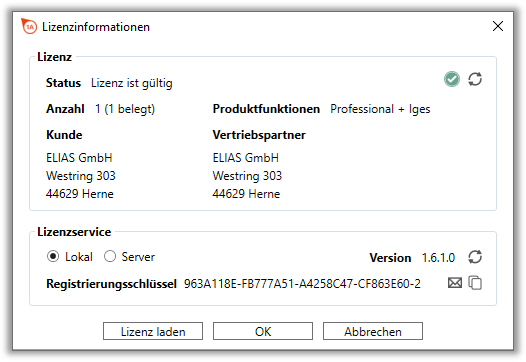Click the Kunde heading label

[64, 135]
